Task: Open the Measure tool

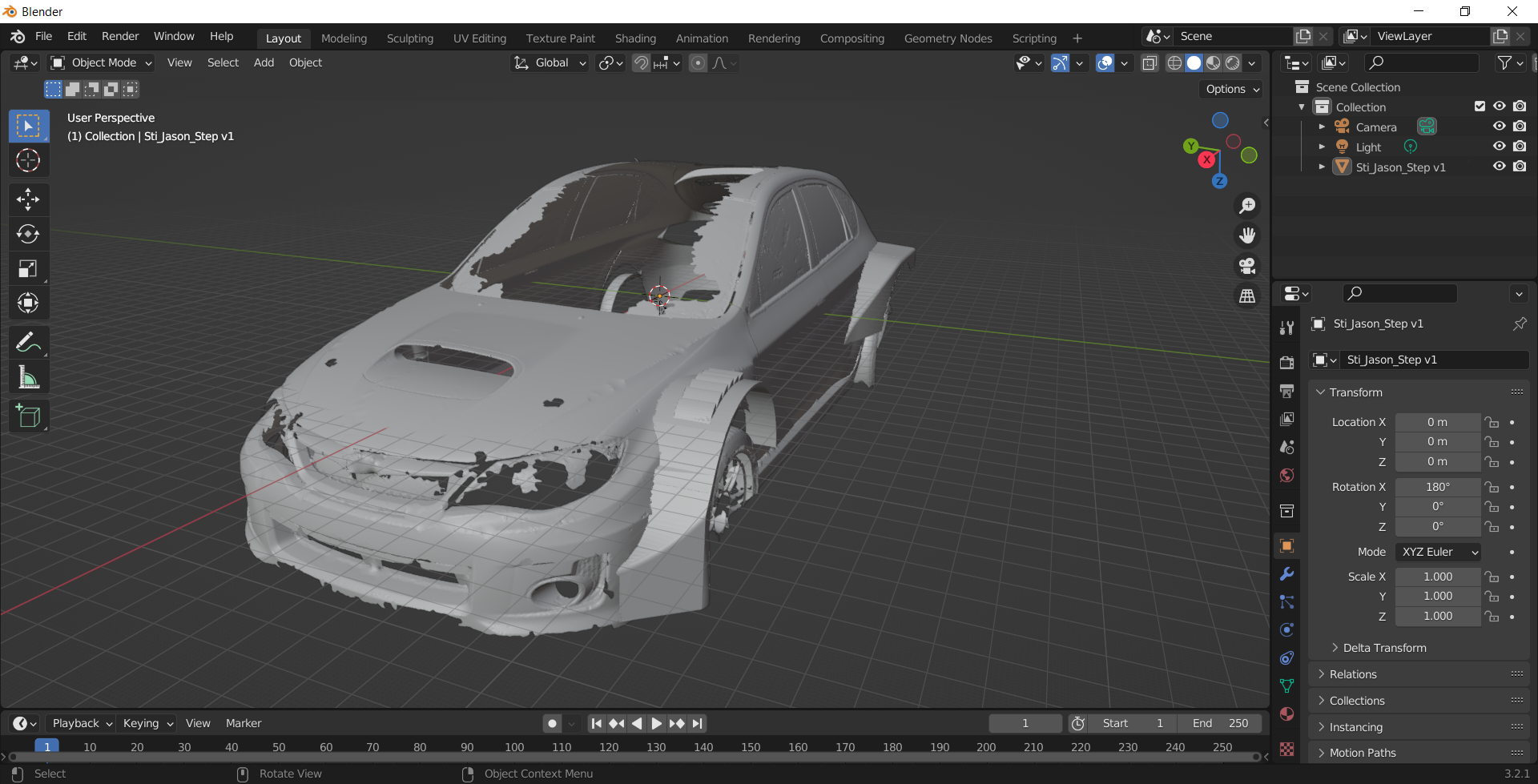Action: (x=28, y=376)
